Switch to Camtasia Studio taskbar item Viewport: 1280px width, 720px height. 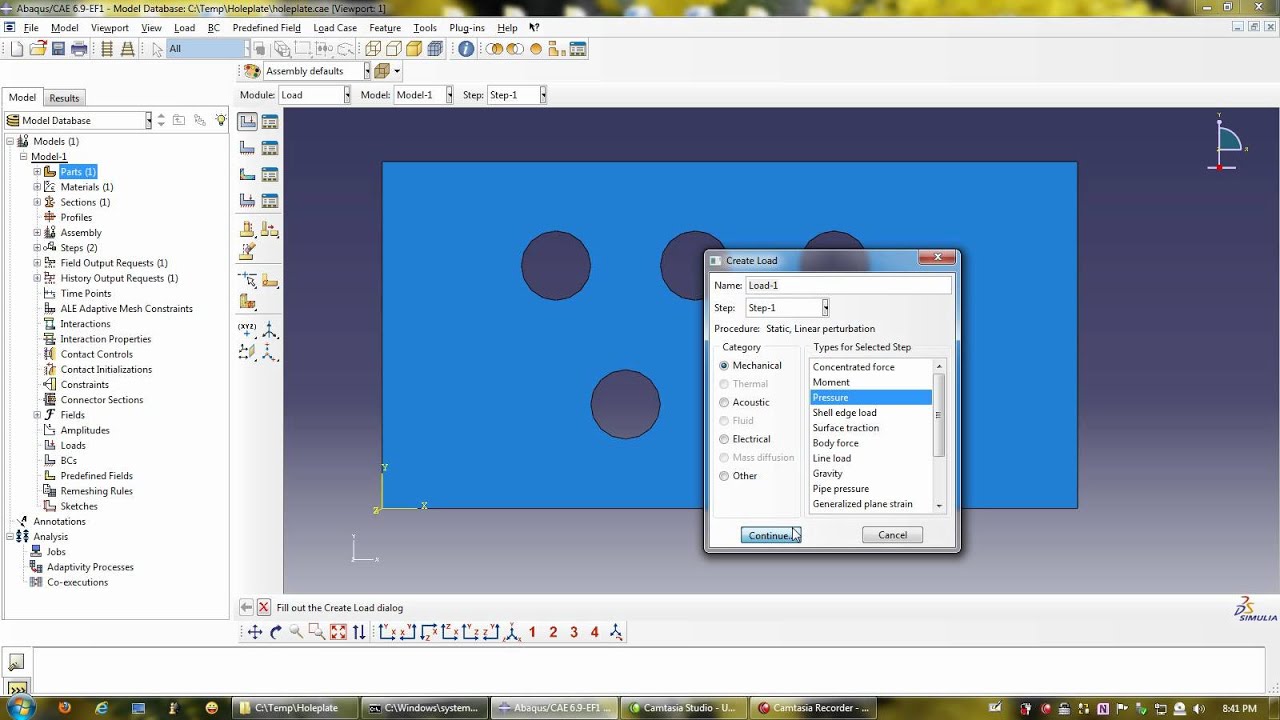click(x=684, y=708)
